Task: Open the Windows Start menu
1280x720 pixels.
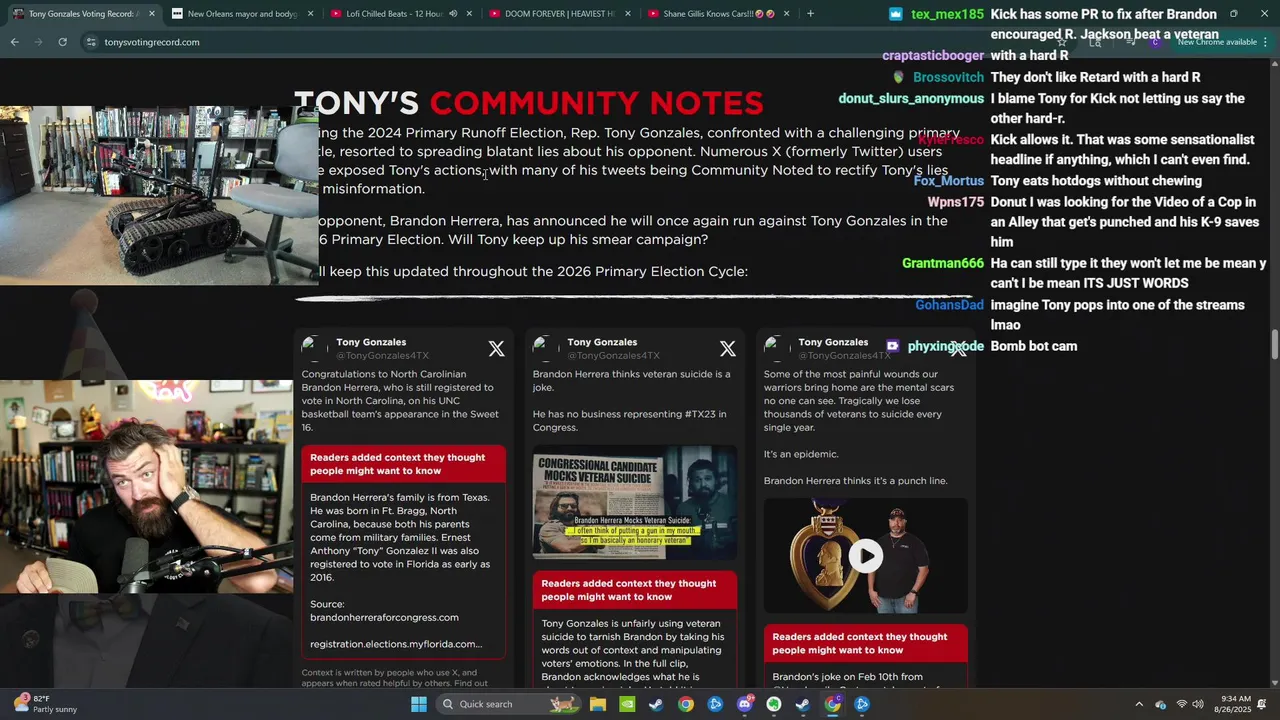Action: [419, 704]
